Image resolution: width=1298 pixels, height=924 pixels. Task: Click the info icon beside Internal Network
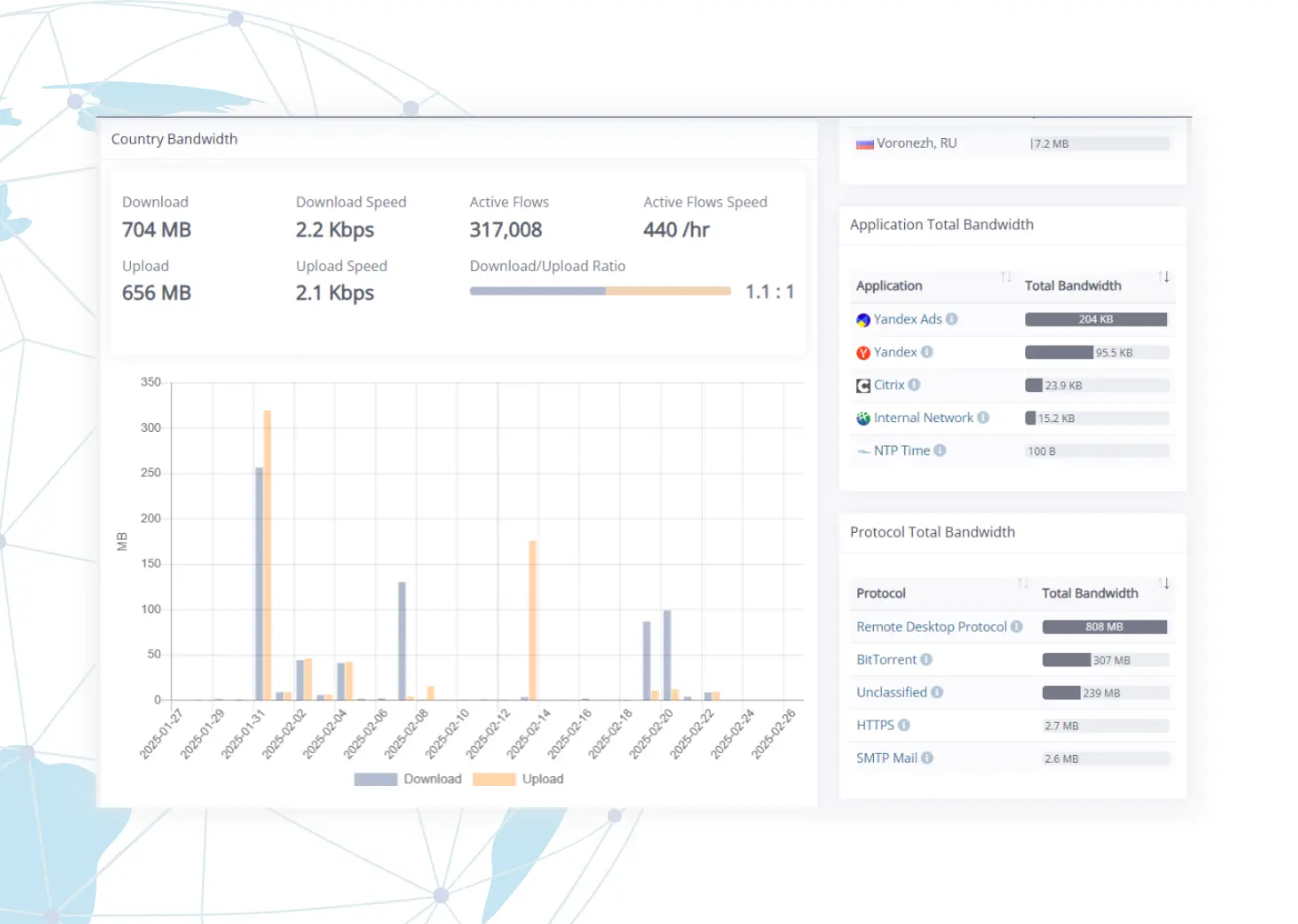(x=983, y=418)
